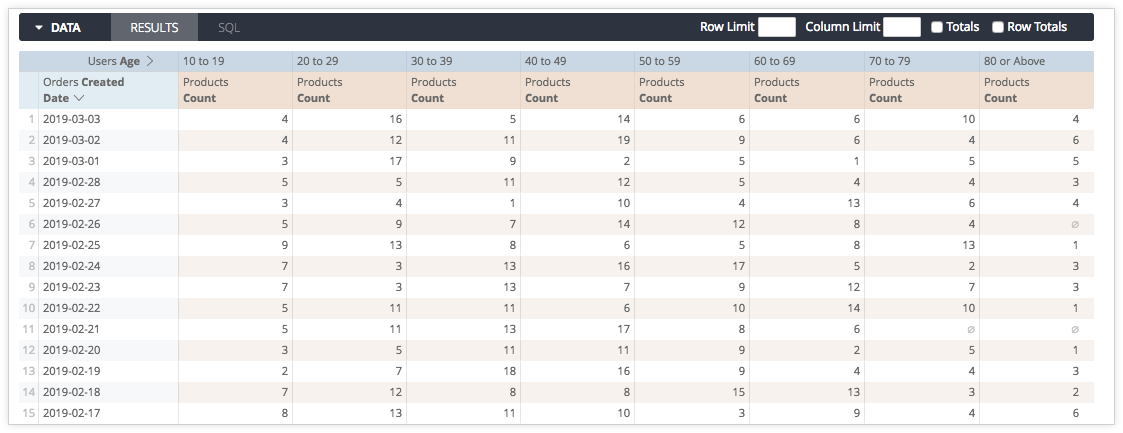This screenshot has height=433, width=1123.
Task: Click the Orders Created Date sort arrow
Action: click(78, 98)
